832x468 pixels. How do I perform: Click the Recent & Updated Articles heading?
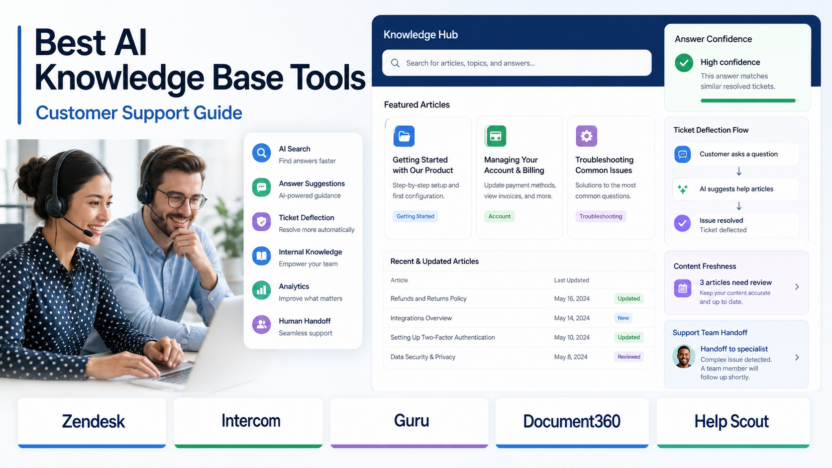click(434, 262)
